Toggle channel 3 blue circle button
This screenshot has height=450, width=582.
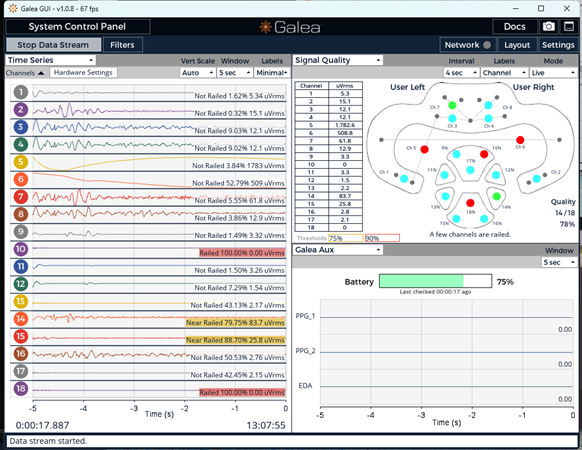pyautogui.click(x=21, y=127)
